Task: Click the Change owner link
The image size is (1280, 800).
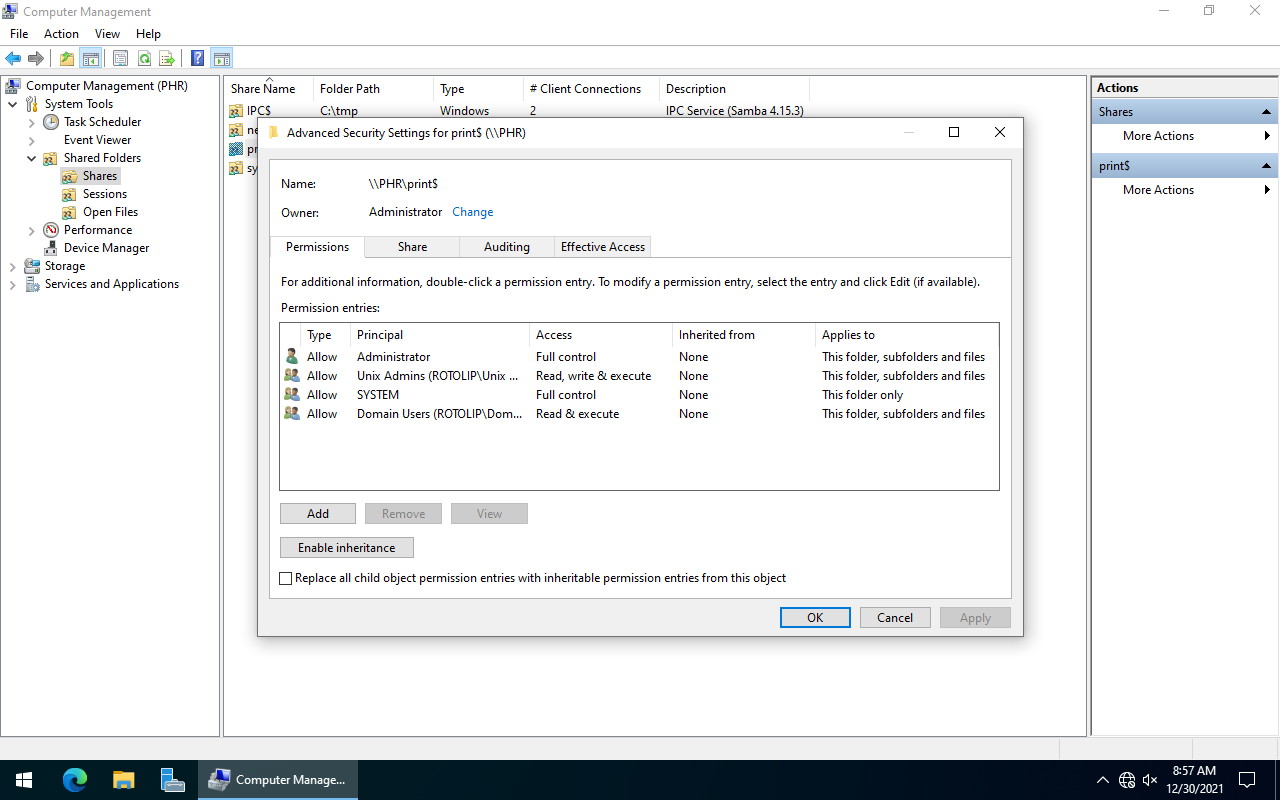Action: pyautogui.click(x=472, y=212)
